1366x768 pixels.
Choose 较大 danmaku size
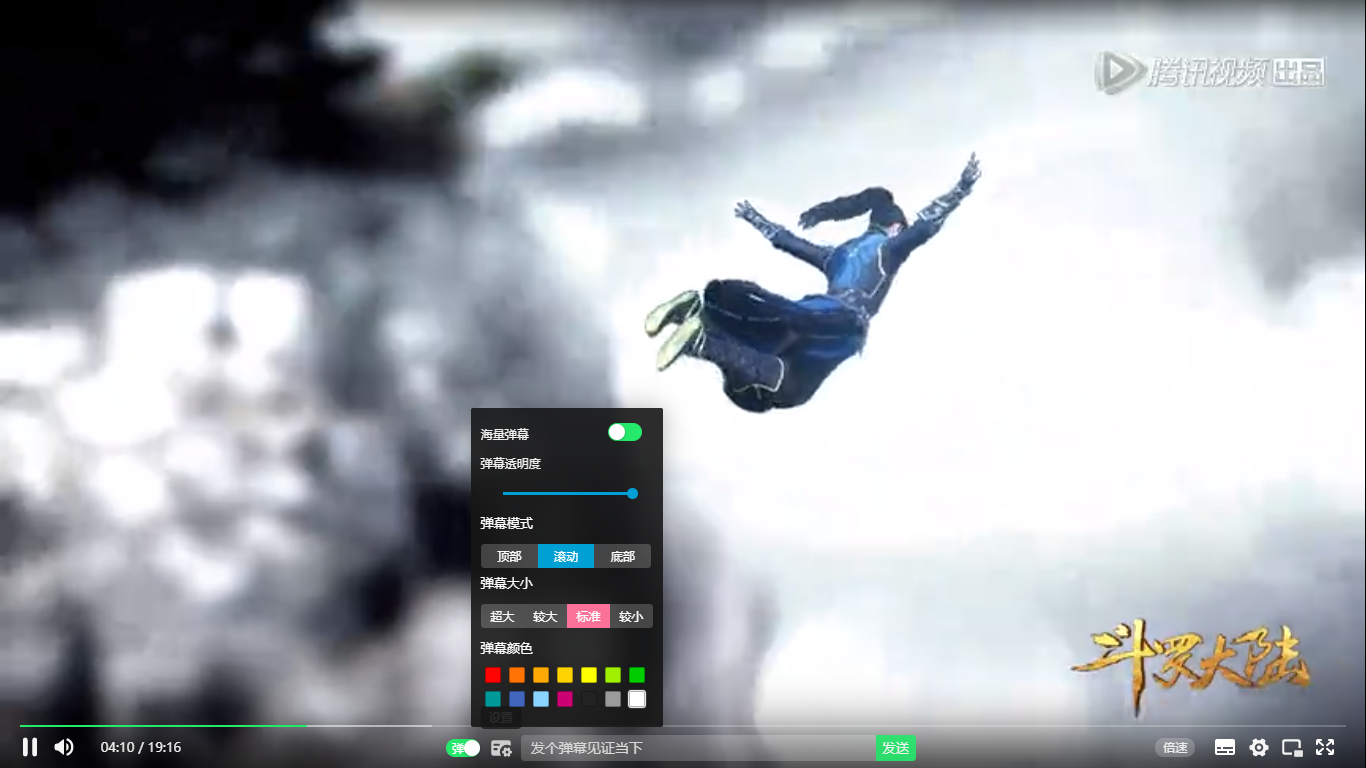(545, 616)
